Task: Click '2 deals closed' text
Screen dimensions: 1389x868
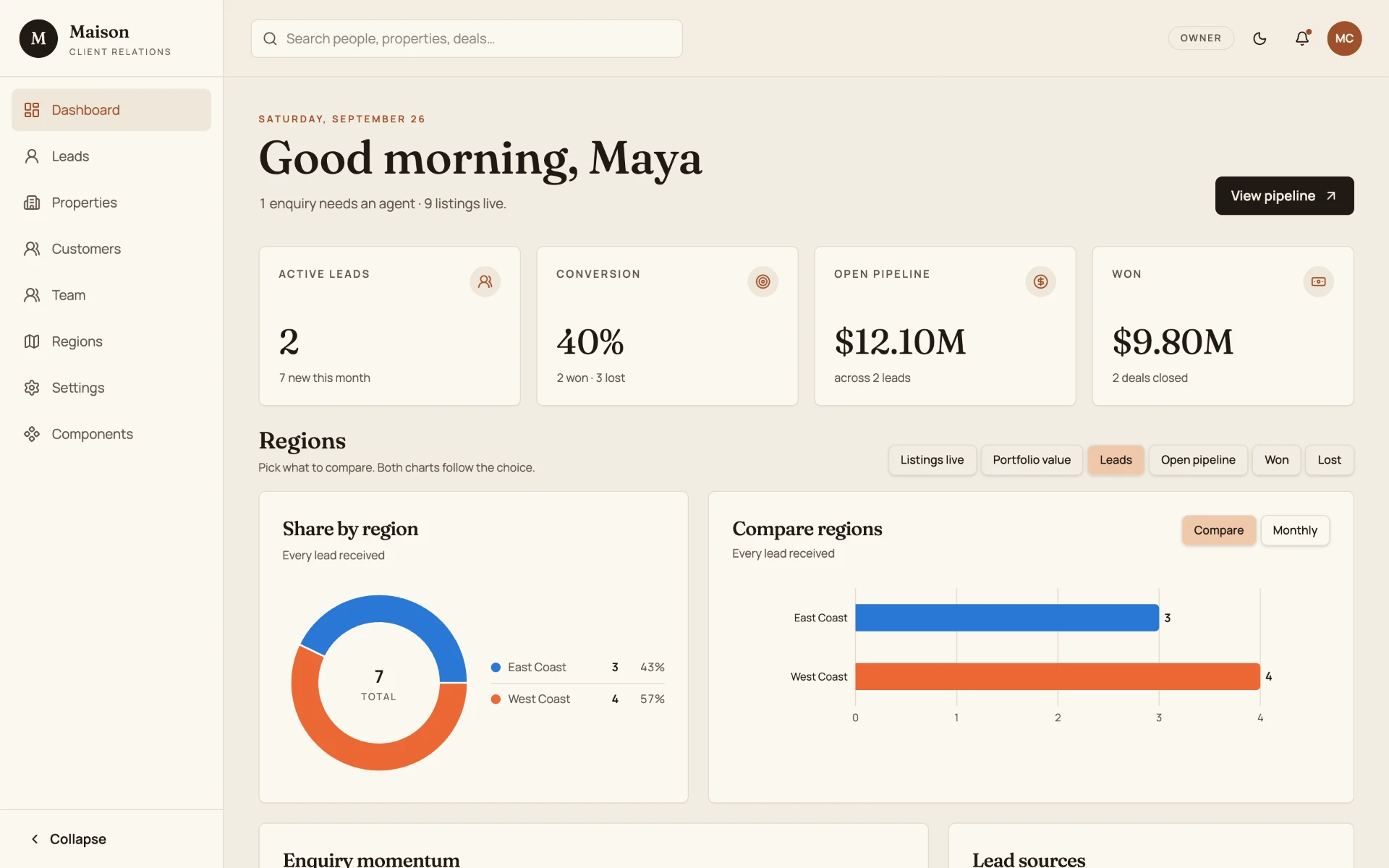Action: point(1150,378)
